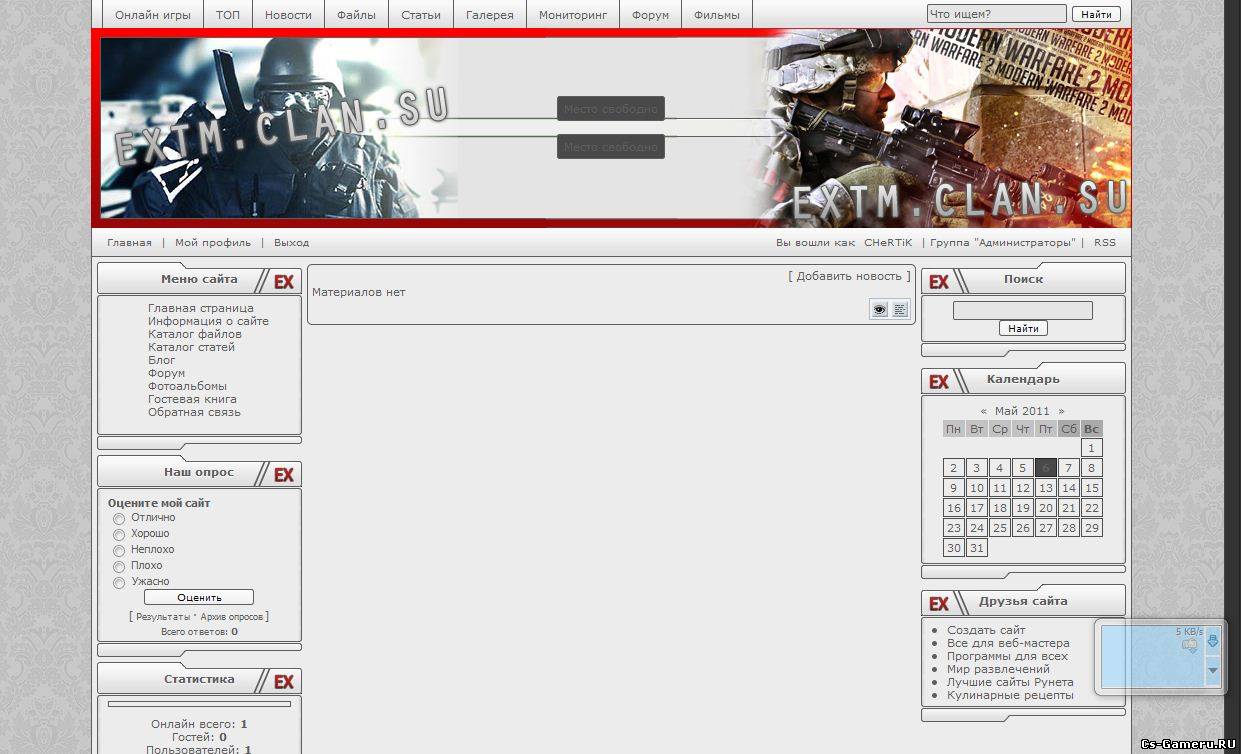Click the upper Место свободно banner slot

611,109
